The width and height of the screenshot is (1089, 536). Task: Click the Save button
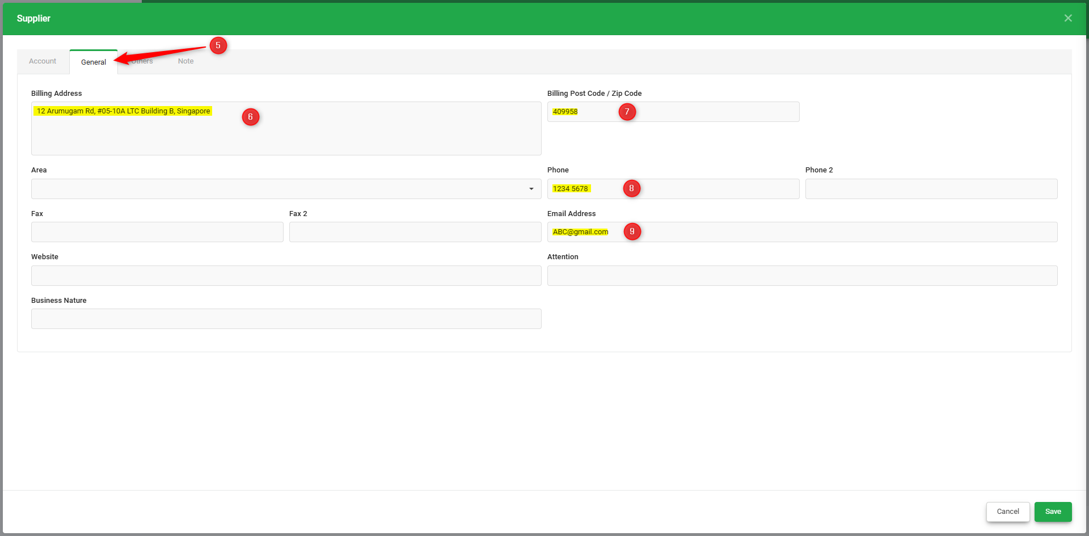point(1053,512)
